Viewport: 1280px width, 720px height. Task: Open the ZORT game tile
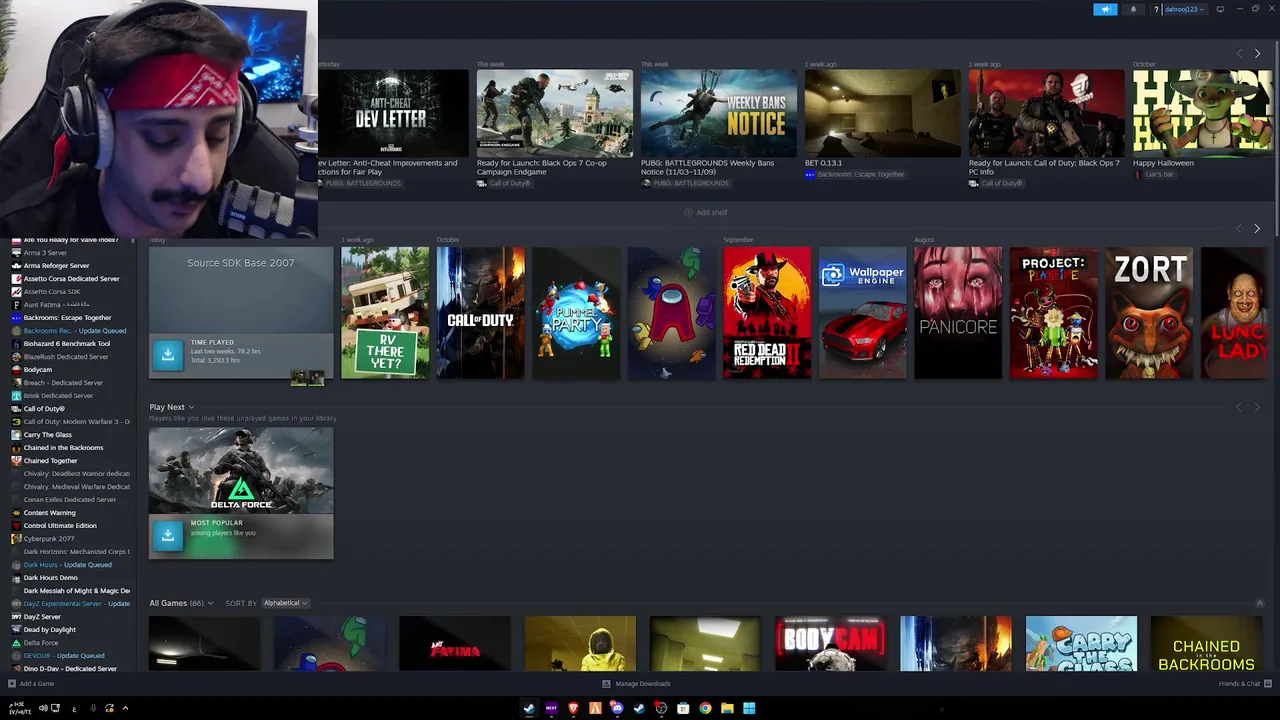coord(1149,313)
